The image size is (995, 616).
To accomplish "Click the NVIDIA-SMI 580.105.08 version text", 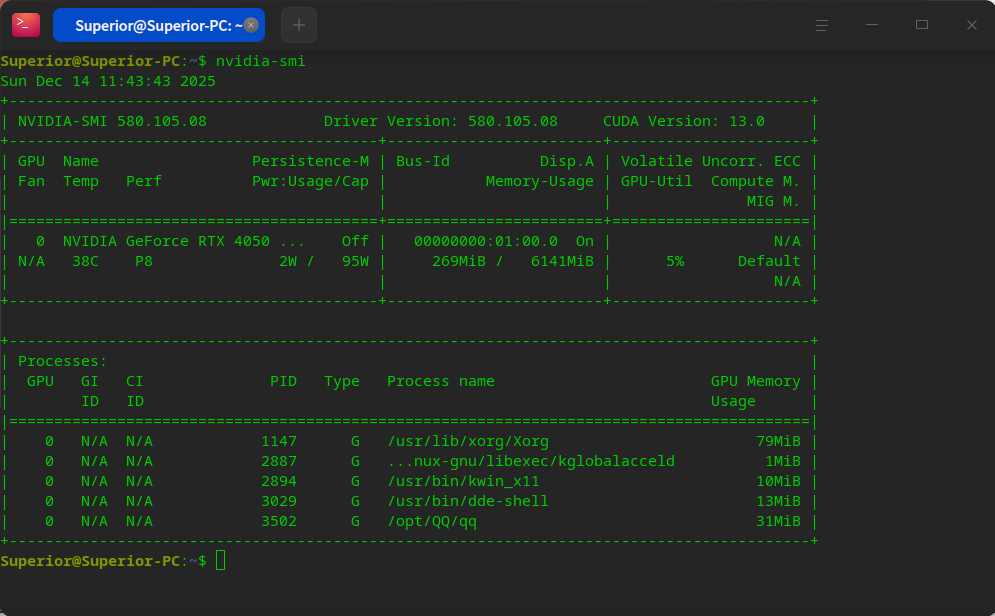I will [x=112, y=121].
